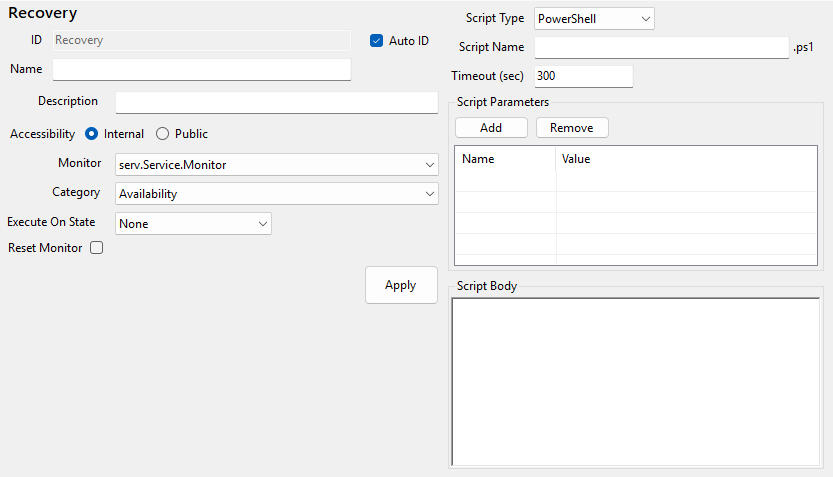Open the Execute On State dropdown
833x477 pixels.
[x=193, y=224]
